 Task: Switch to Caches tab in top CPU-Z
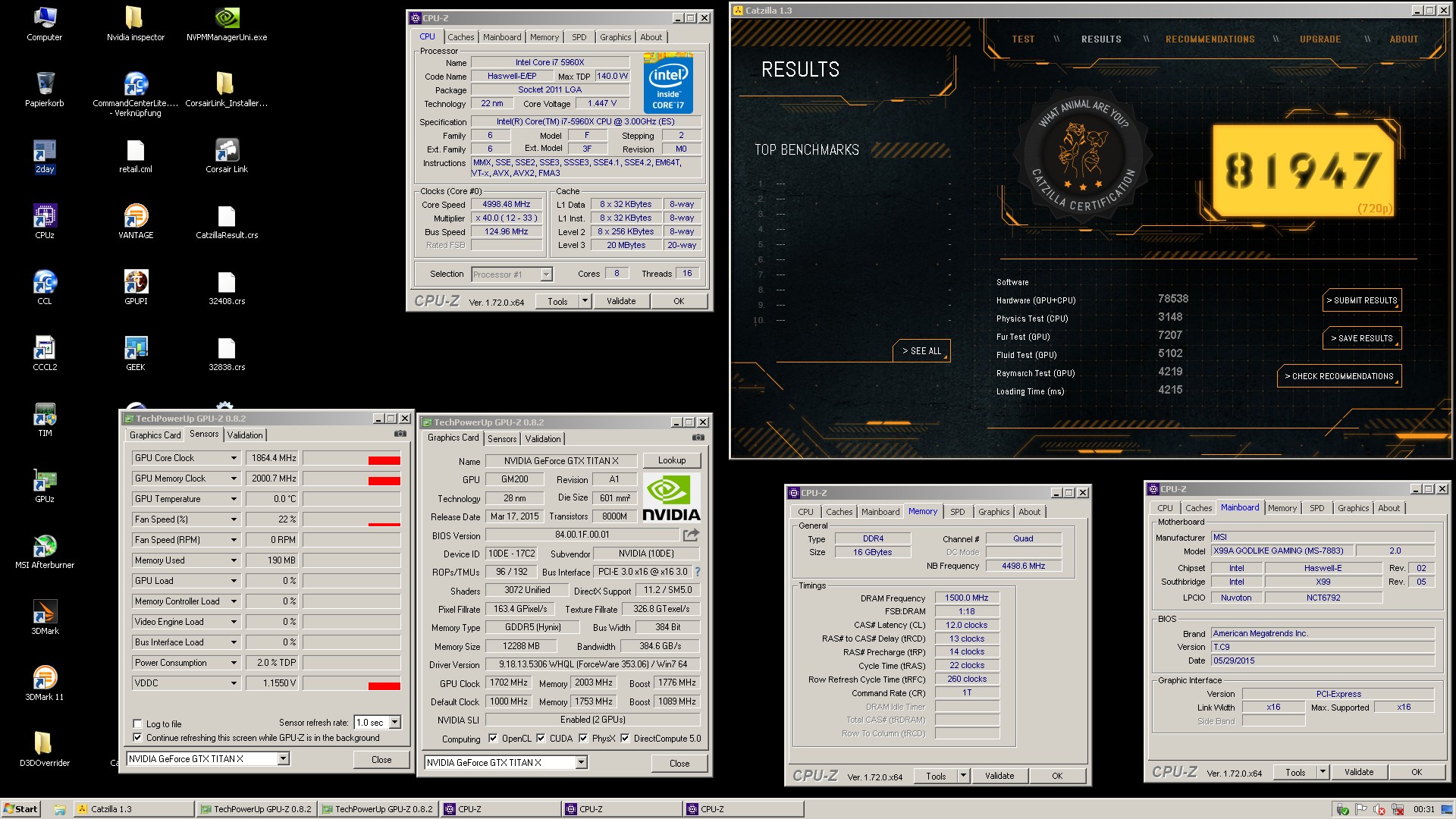click(x=460, y=37)
